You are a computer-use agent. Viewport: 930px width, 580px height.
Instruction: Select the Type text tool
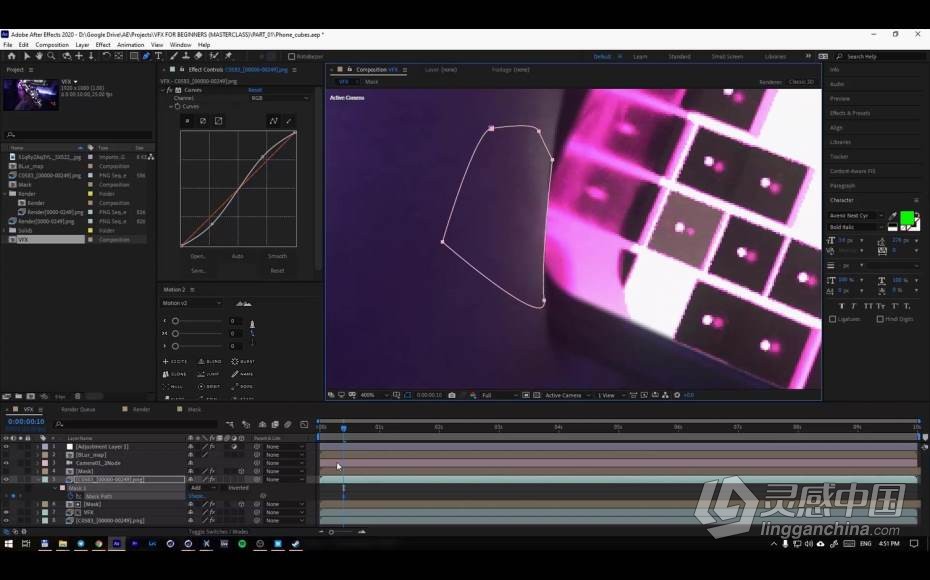click(158, 56)
